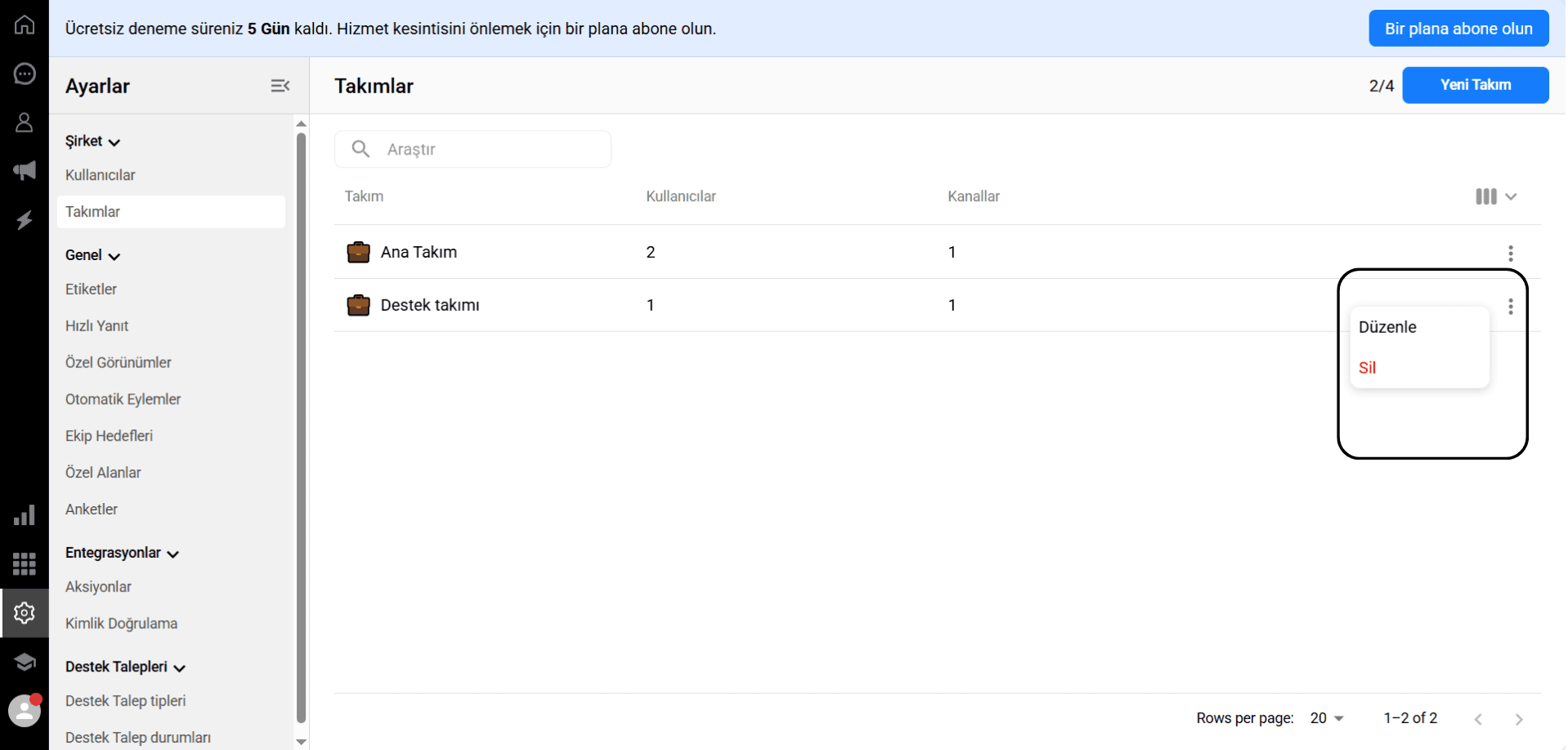Open the contacts person icon

coord(25,123)
